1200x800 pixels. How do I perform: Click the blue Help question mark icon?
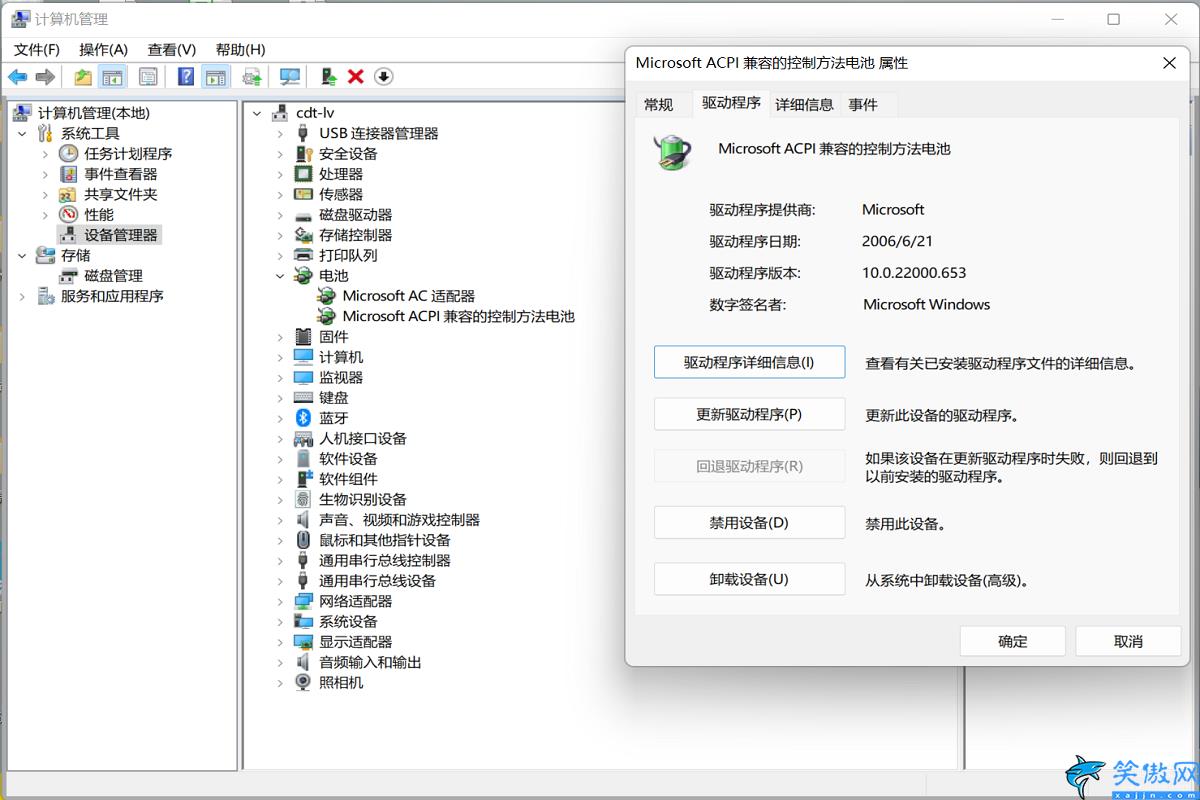point(186,77)
